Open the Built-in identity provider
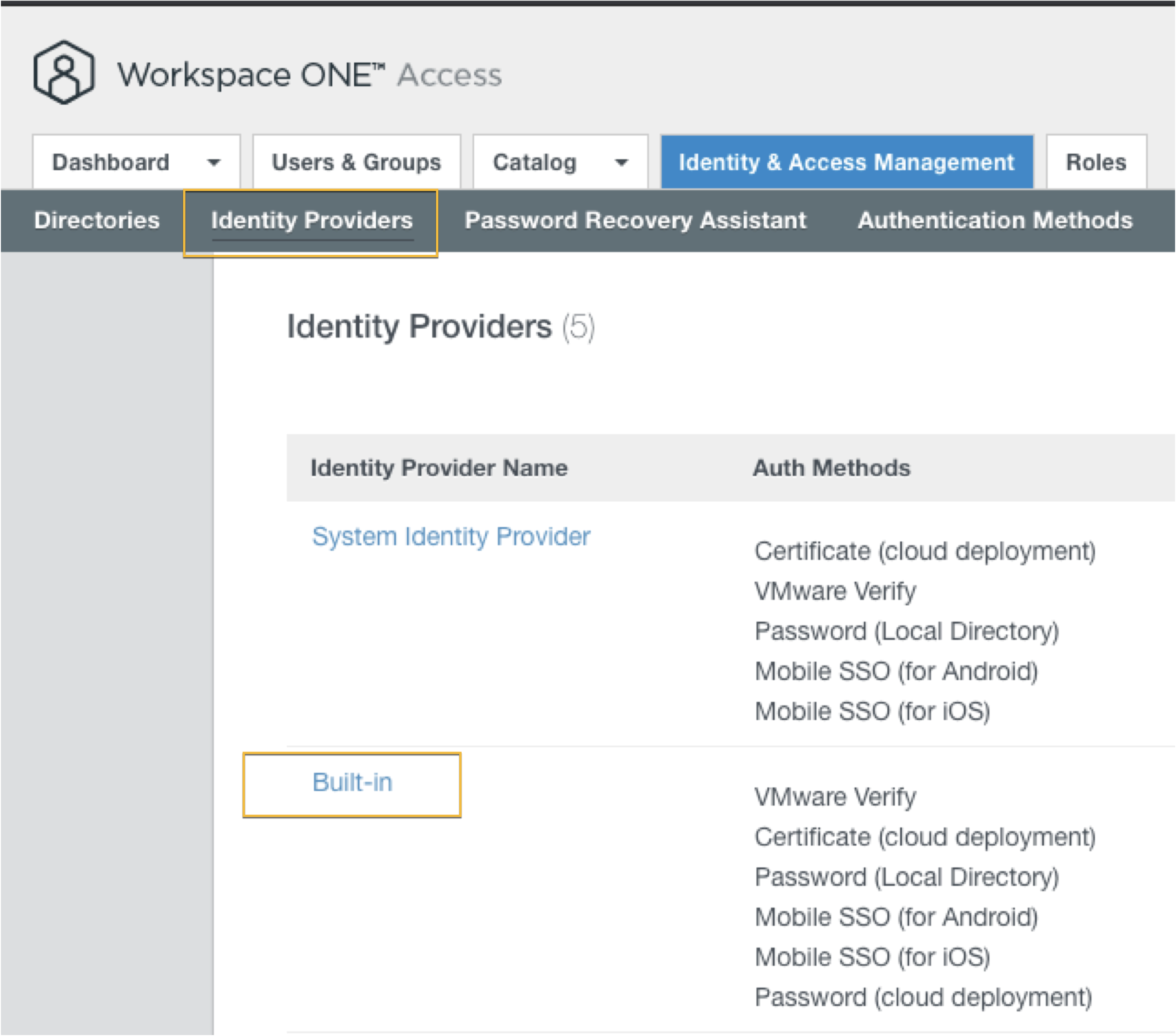The image size is (1176, 1036). tap(352, 782)
